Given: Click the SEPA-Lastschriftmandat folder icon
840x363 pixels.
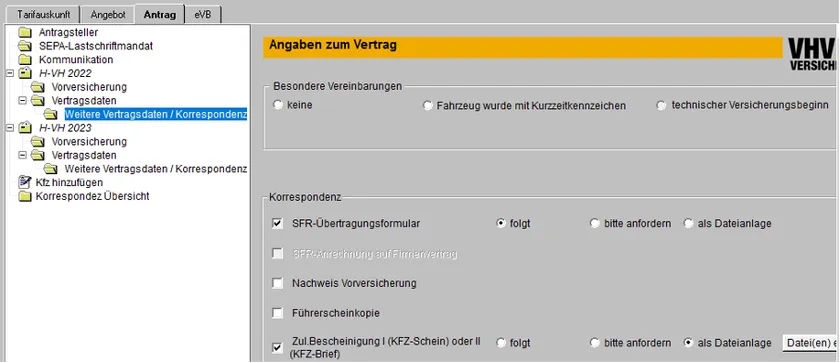Looking at the screenshot, I should tap(25, 46).
